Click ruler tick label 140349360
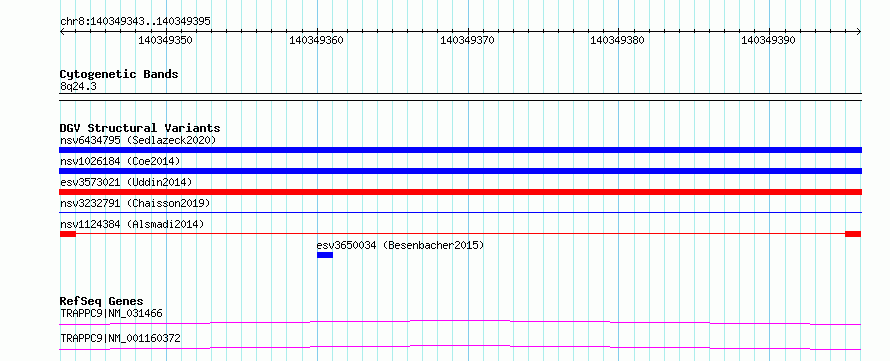This screenshot has width=890, height=361. [316, 40]
